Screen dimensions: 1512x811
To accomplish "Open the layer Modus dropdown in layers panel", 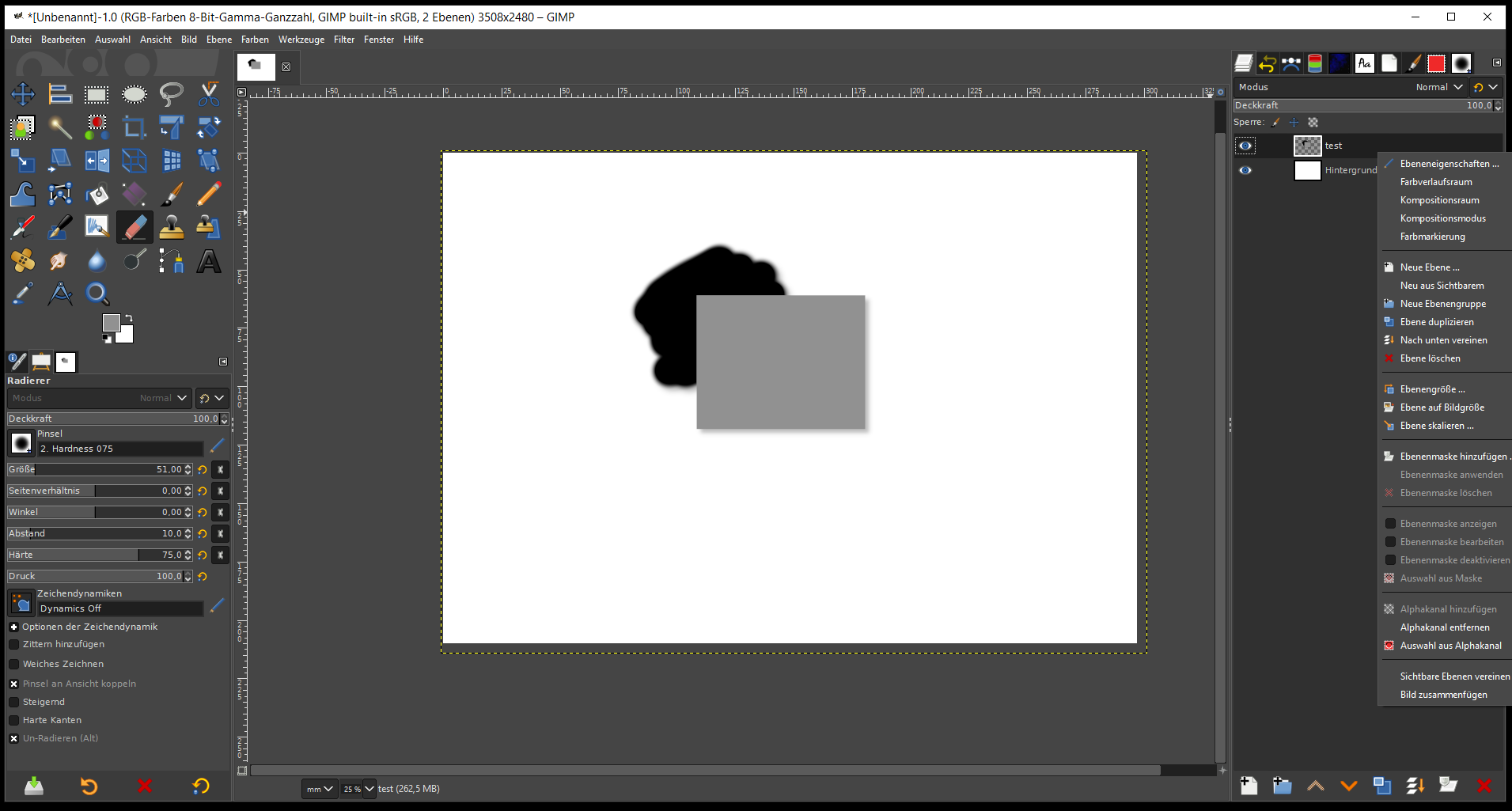I will (x=1438, y=87).
